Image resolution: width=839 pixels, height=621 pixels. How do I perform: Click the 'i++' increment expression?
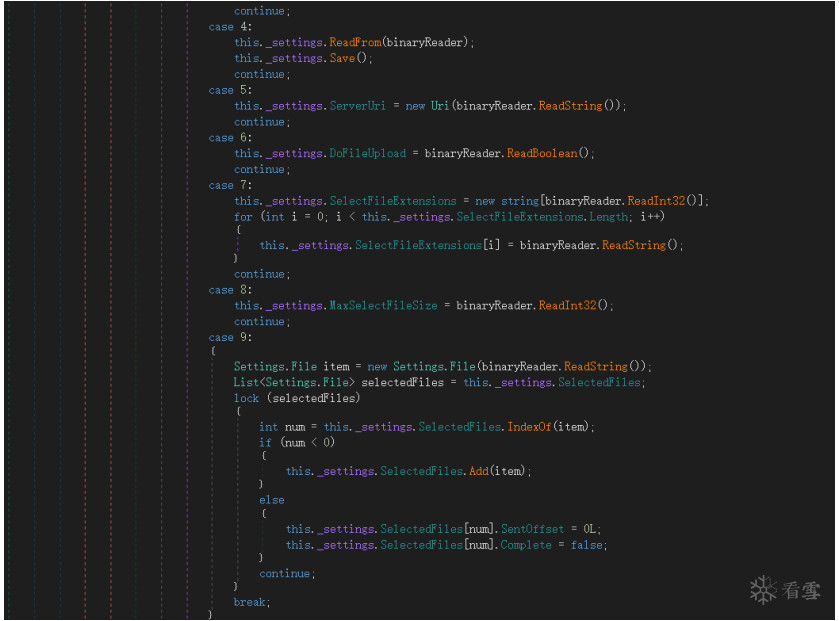(650, 217)
